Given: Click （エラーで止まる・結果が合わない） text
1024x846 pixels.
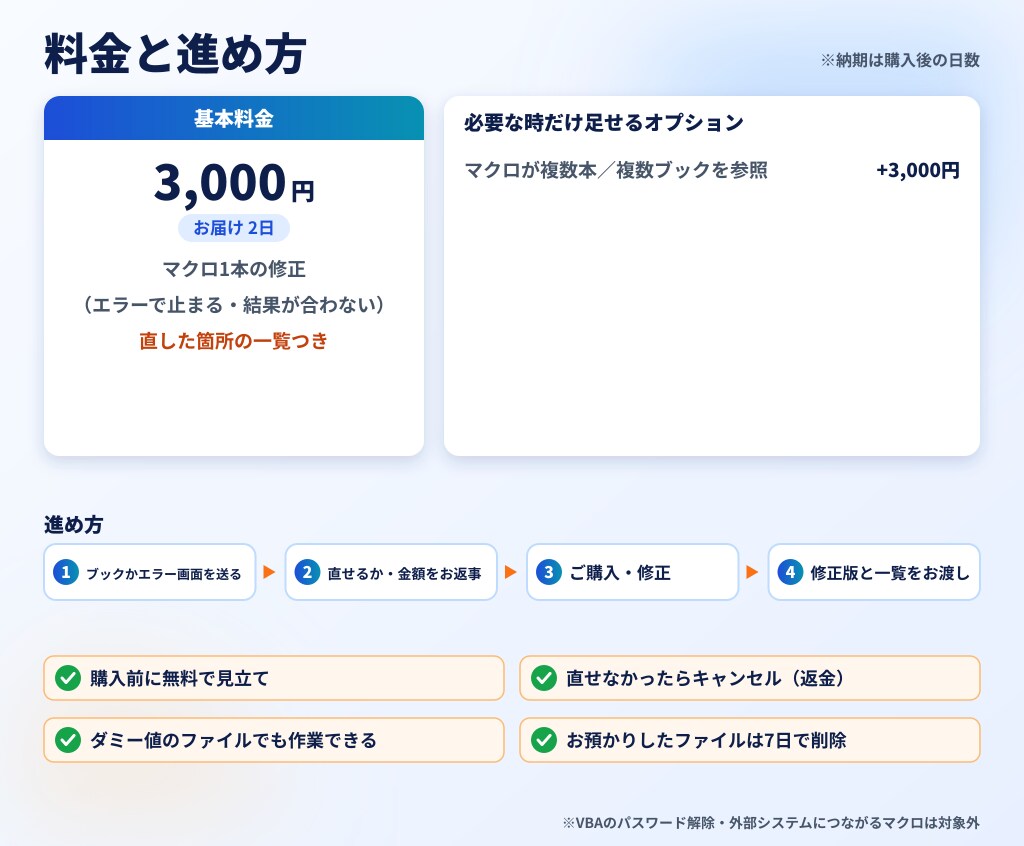Looking at the screenshot, I should [234, 304].
